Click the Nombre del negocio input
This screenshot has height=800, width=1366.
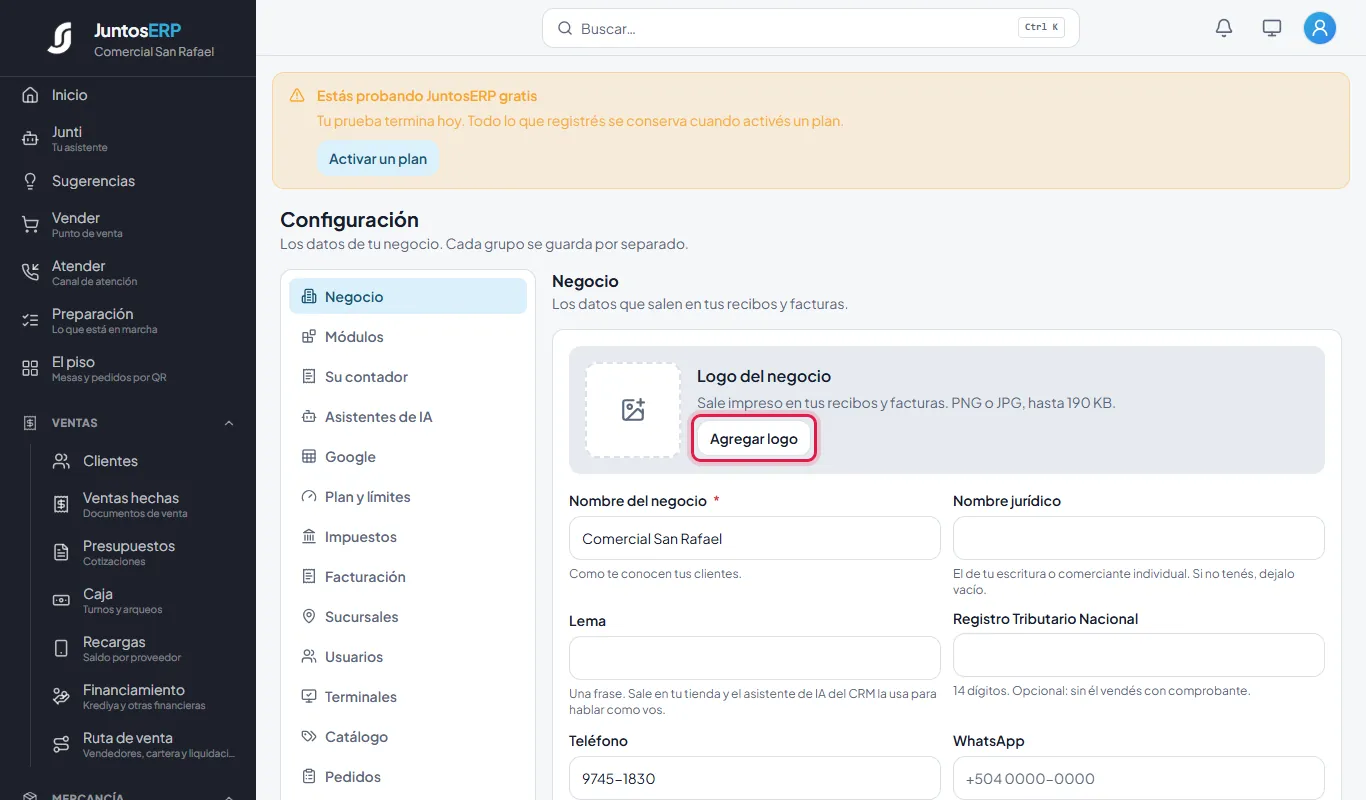pos(755,538)
